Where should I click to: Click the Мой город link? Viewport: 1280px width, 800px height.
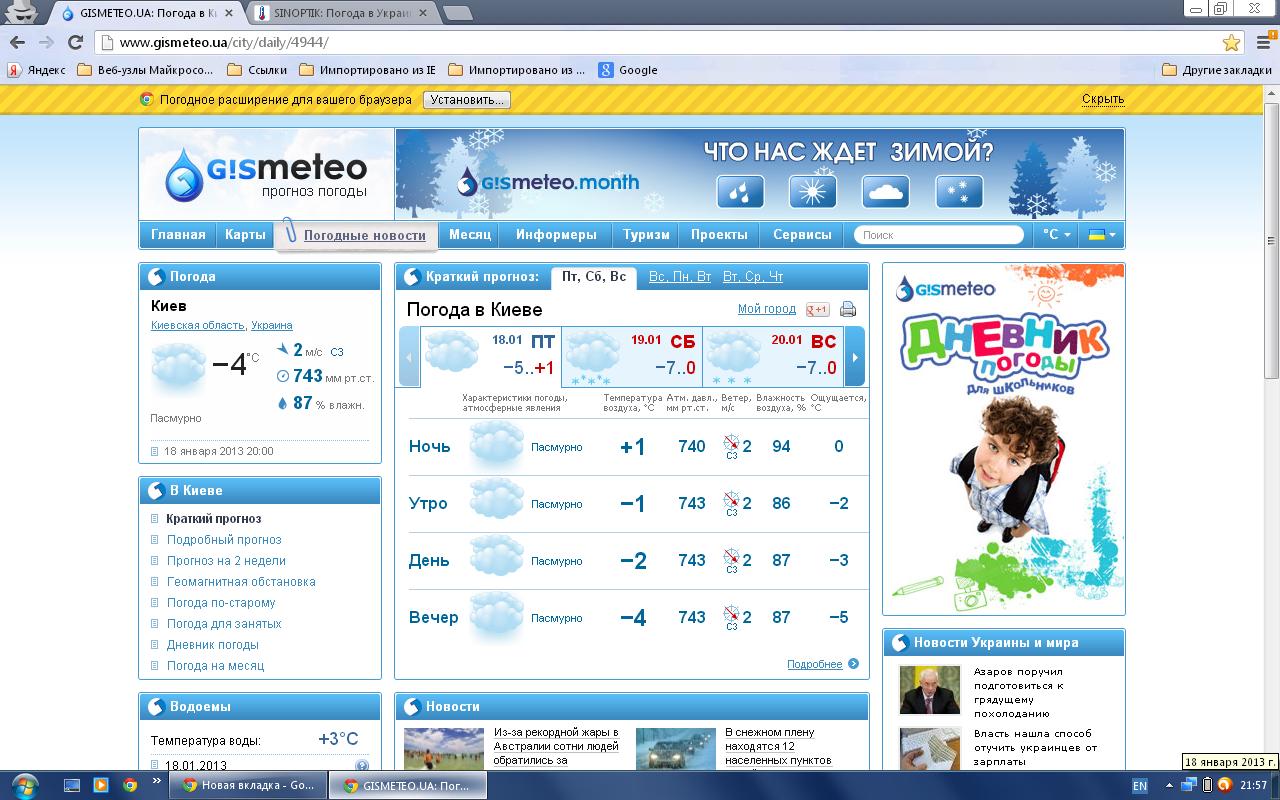(x=767, y=309)
